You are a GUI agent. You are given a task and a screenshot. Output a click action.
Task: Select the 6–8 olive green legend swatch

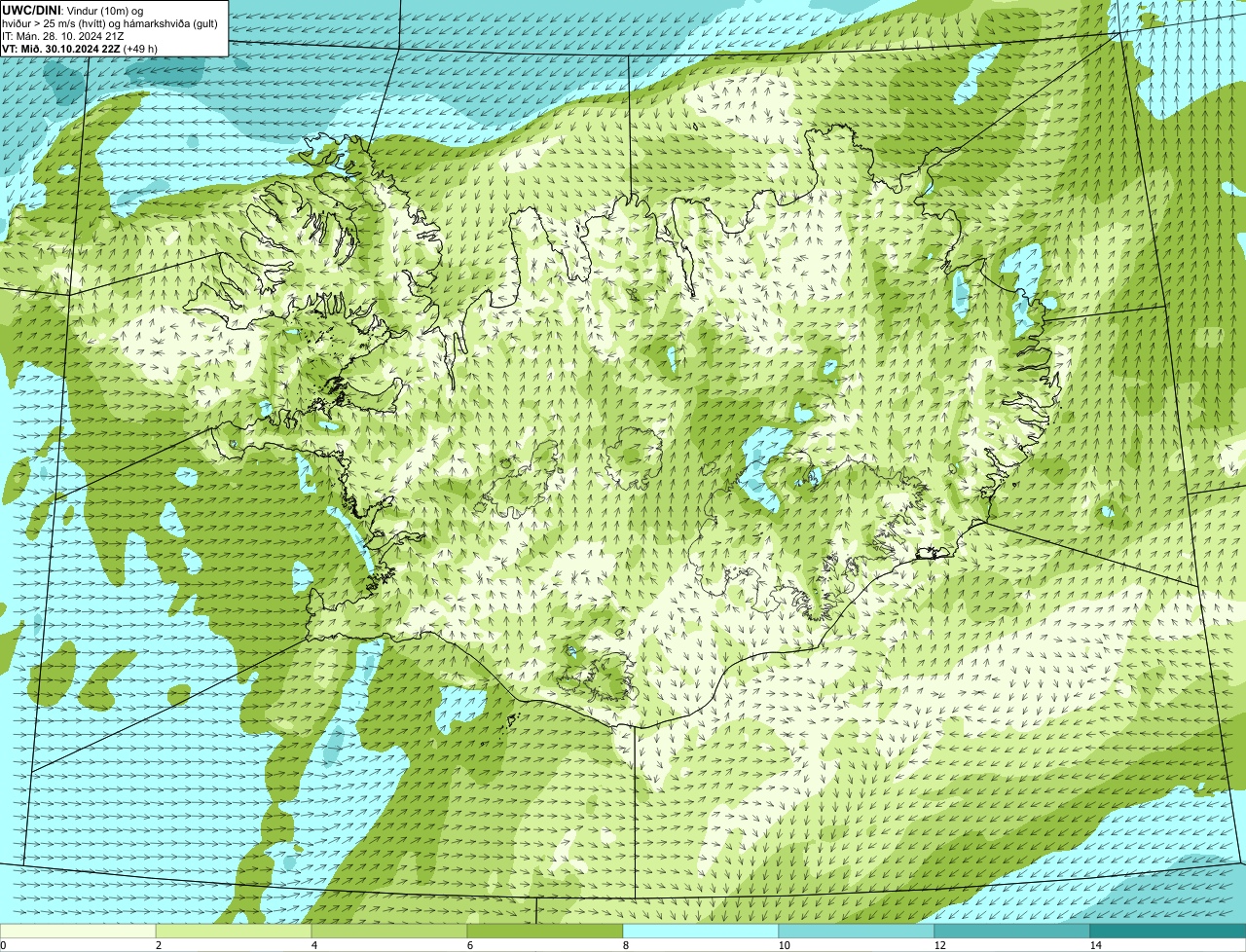coord(545,932)
